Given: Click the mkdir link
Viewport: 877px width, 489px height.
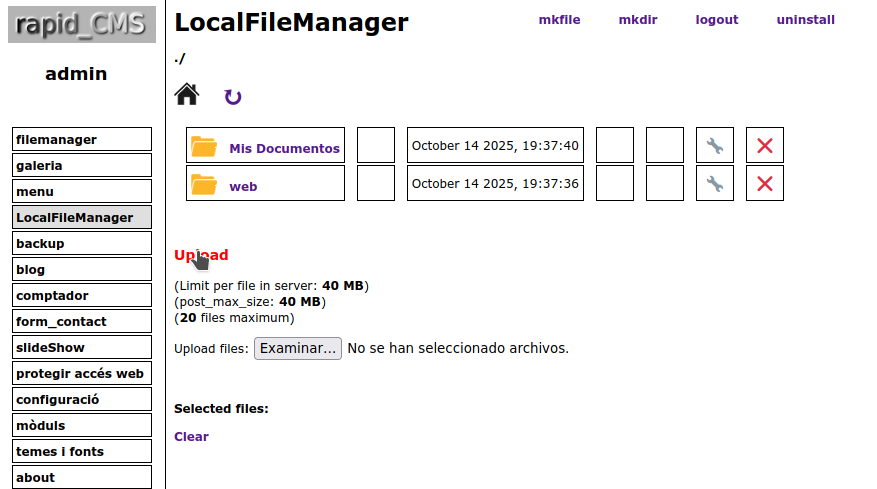Looking at the screenshot, I should pyautogui.click(x=638, y=20).
